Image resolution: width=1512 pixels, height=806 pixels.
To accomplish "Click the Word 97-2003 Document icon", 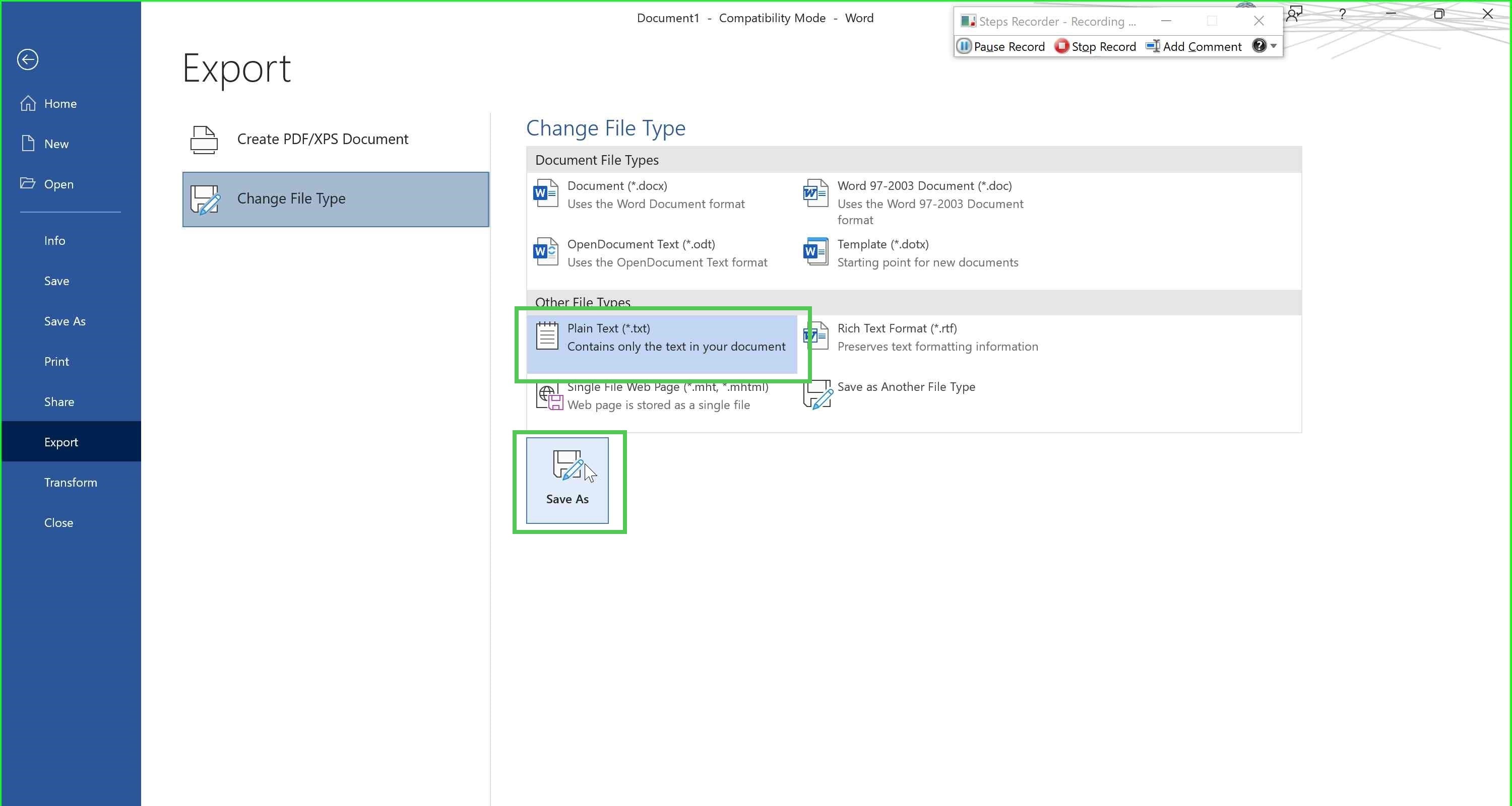I will (816, 193).
